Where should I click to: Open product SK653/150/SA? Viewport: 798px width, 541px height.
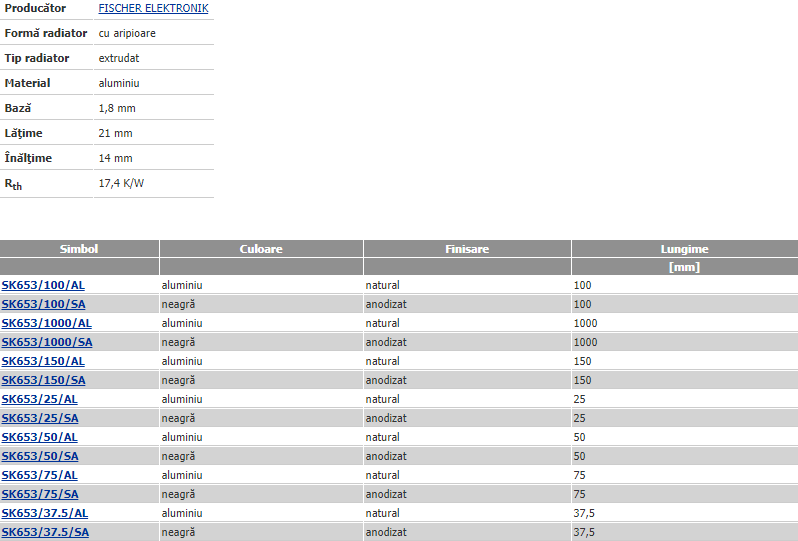(43, 380)
